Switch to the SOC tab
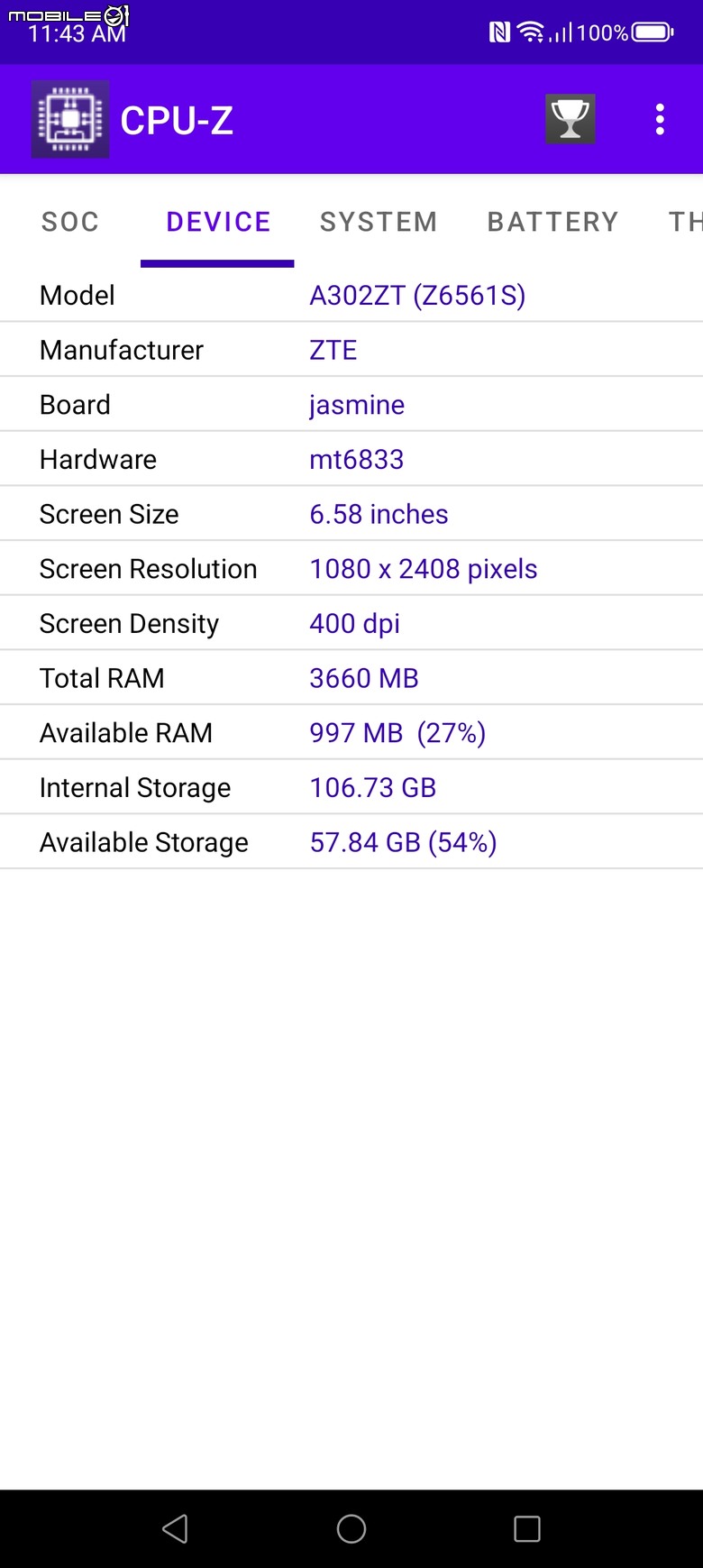703x1568 pixels. 70,222
